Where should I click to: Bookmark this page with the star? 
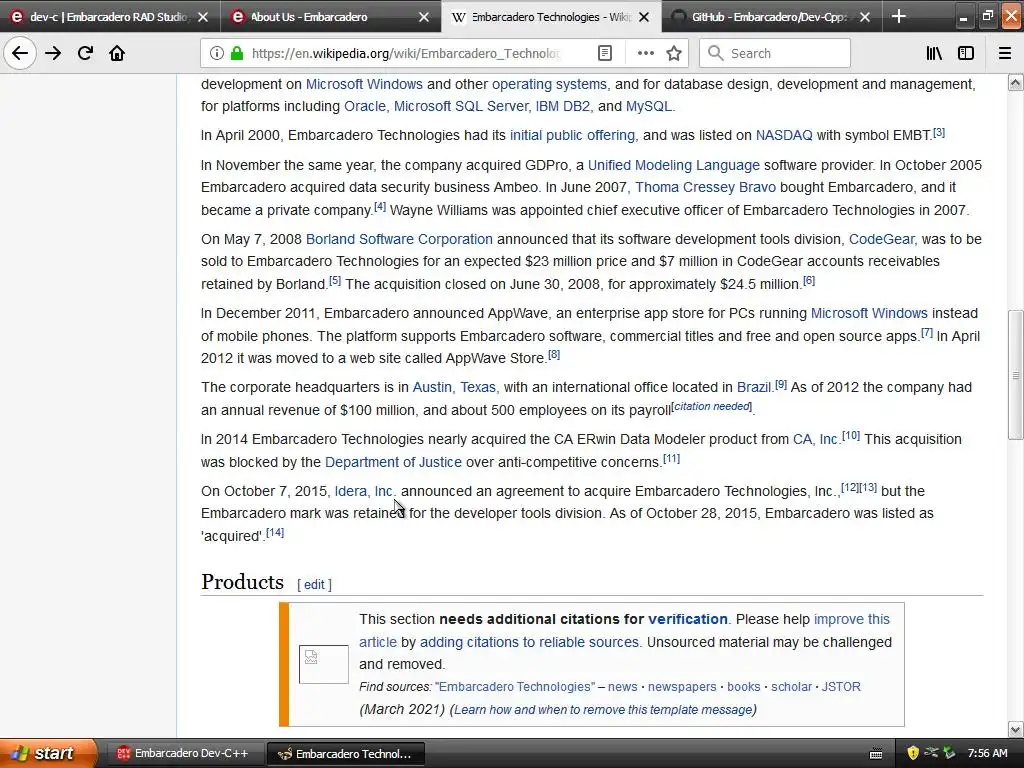coord(674,53)
